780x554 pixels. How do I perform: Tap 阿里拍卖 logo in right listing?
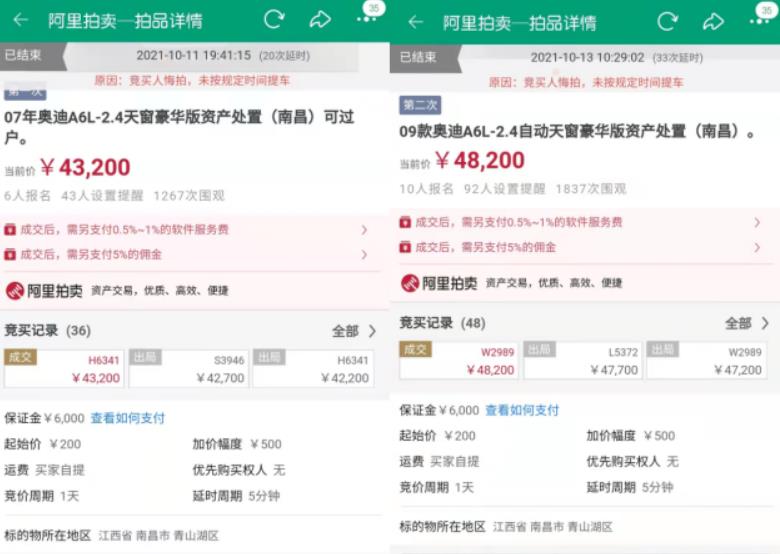click(439, 283)
